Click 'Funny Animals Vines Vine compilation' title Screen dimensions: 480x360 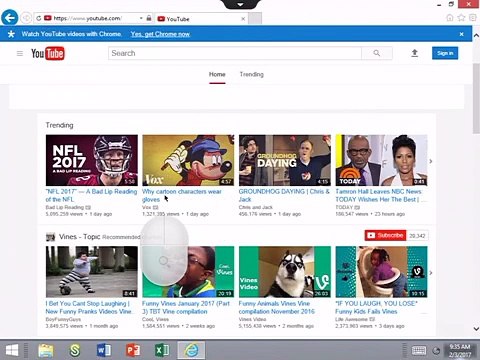277,308
